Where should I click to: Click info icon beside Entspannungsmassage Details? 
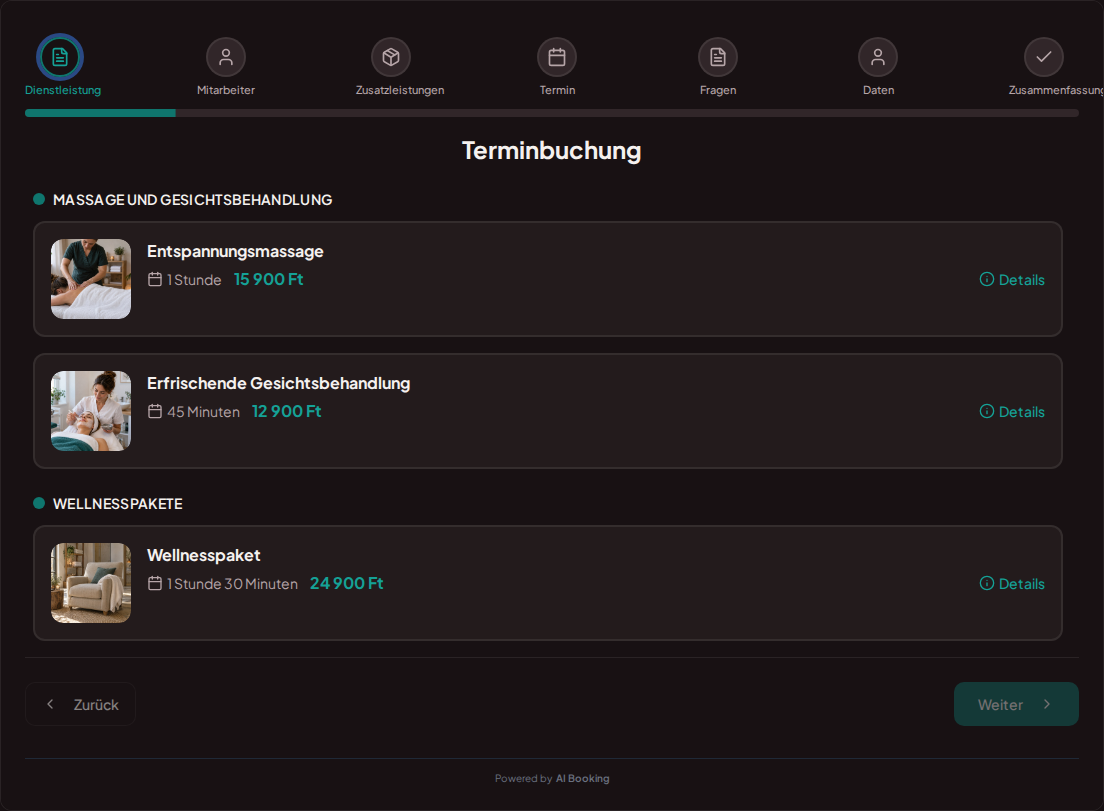coord(987,279)
